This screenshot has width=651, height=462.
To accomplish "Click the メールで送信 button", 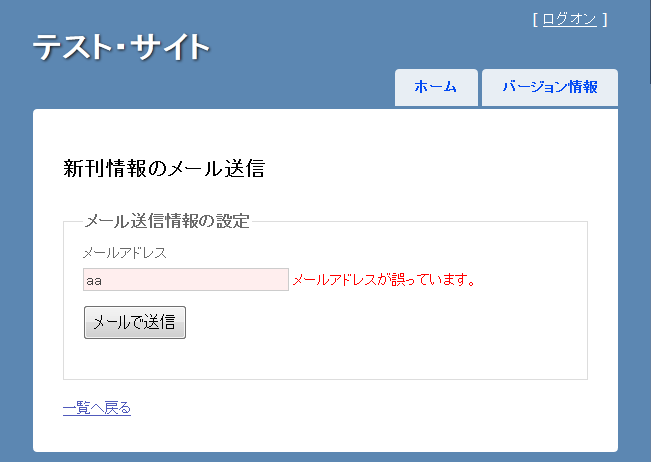I will 135,323.
